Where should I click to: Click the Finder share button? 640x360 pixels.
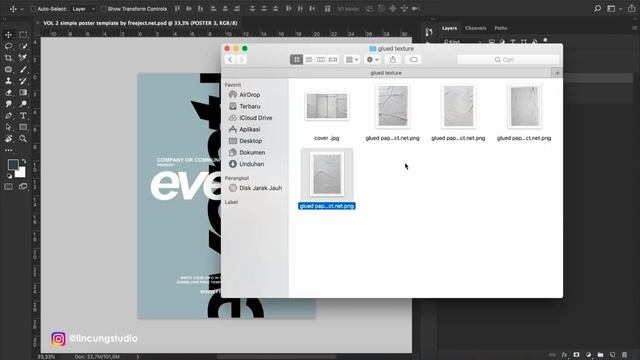click(x=393, y=60)
